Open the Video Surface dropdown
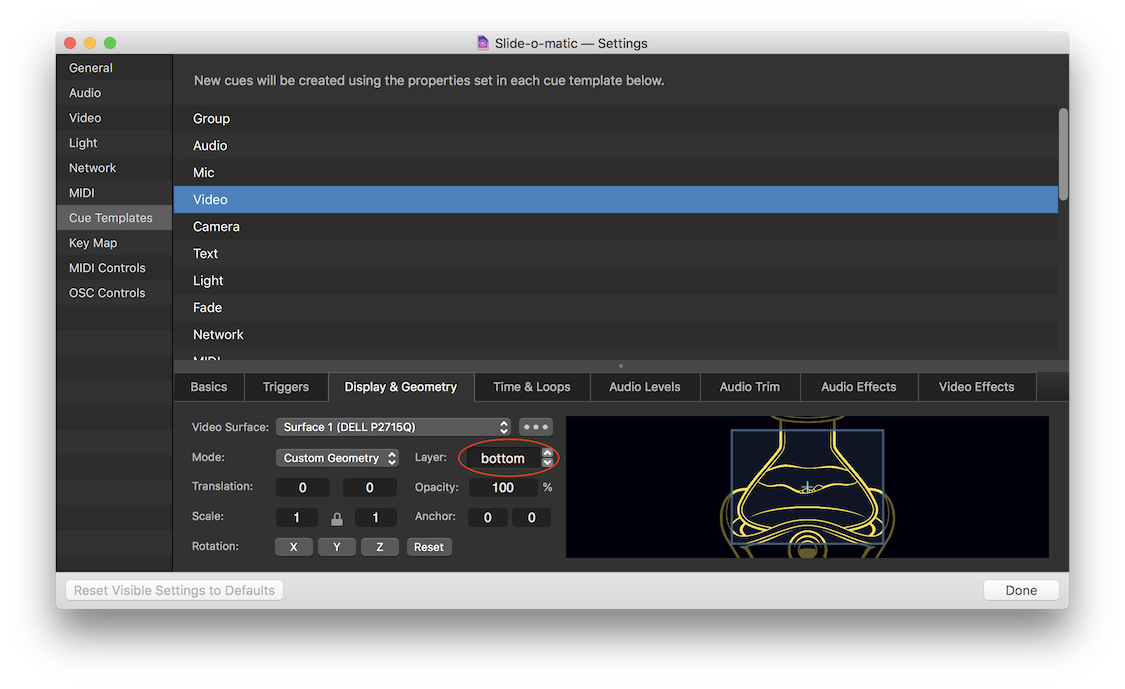This screenshot has height=689, width=1125. [x=393, y=427]
